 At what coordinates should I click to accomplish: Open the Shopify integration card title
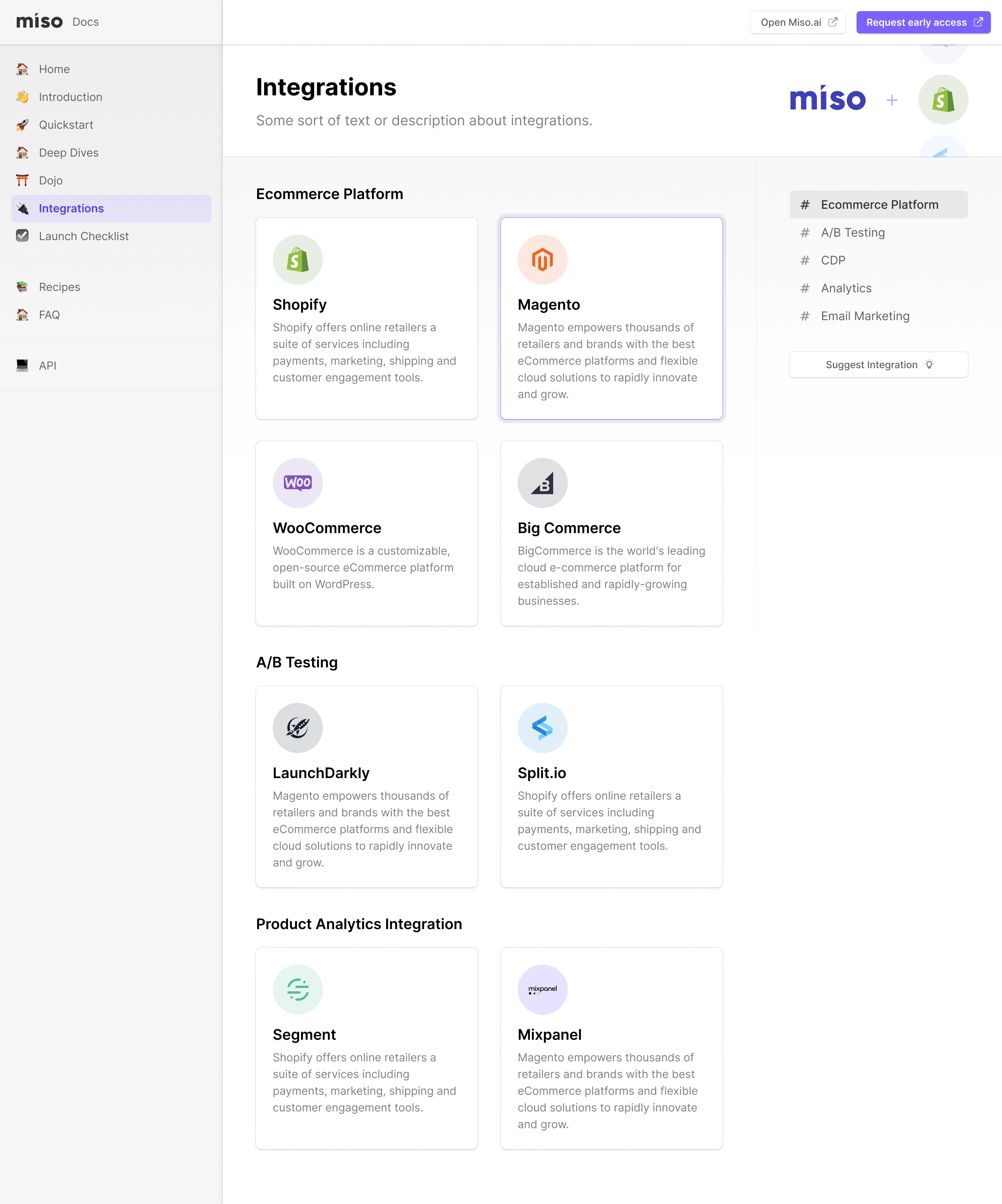tap(300, 304)
